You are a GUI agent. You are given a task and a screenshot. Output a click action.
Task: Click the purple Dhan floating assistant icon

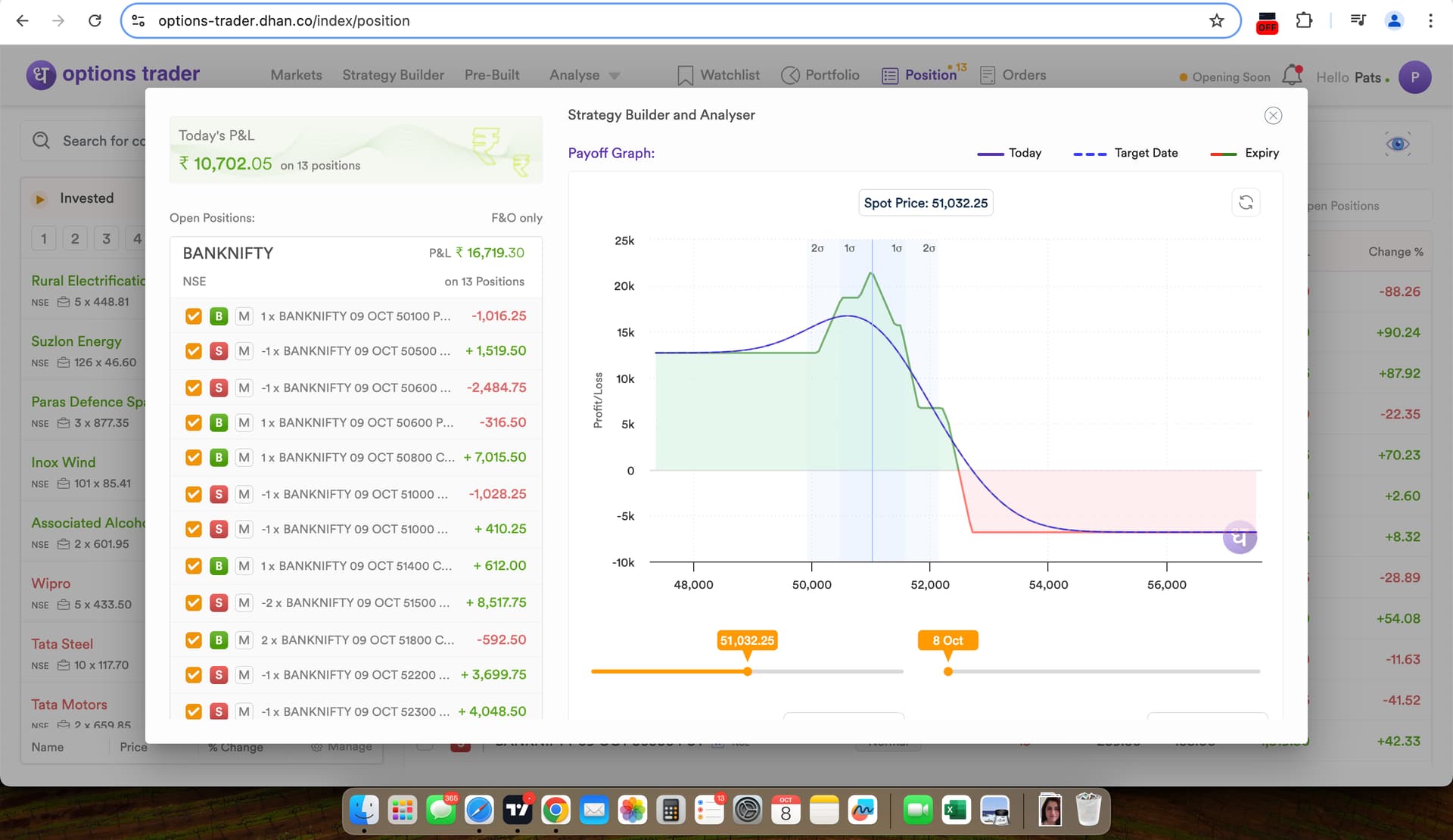tap(1240, 537)
